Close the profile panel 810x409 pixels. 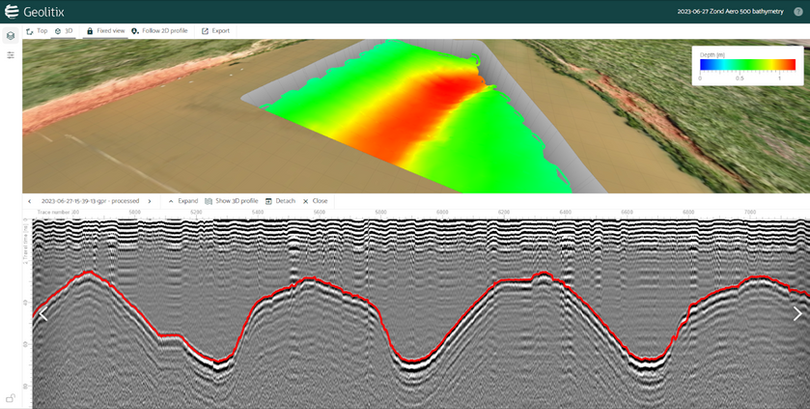315,201
